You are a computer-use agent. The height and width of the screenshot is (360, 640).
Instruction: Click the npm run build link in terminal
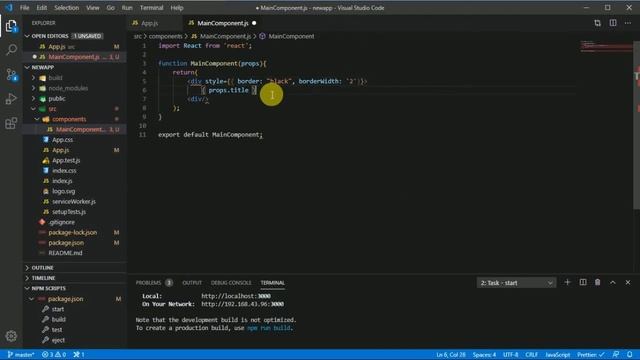click(269, 328)
